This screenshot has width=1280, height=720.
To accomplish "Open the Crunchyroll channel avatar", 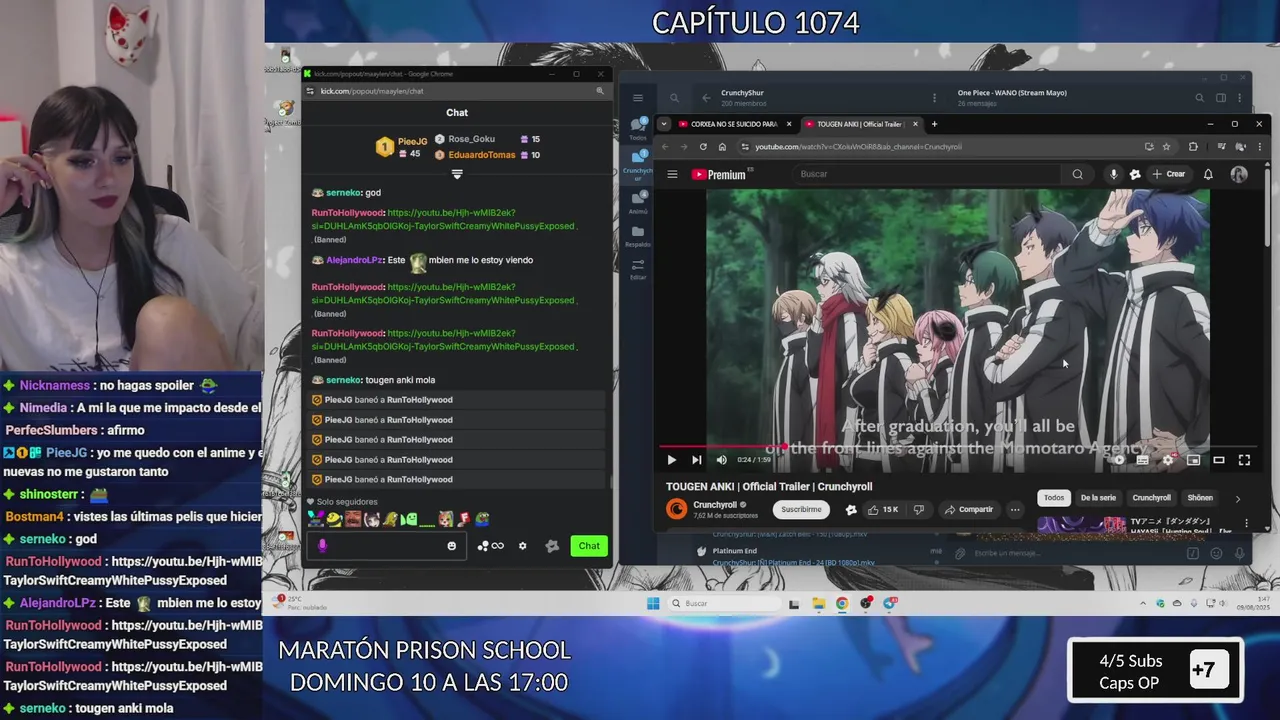I will [677, 509].
